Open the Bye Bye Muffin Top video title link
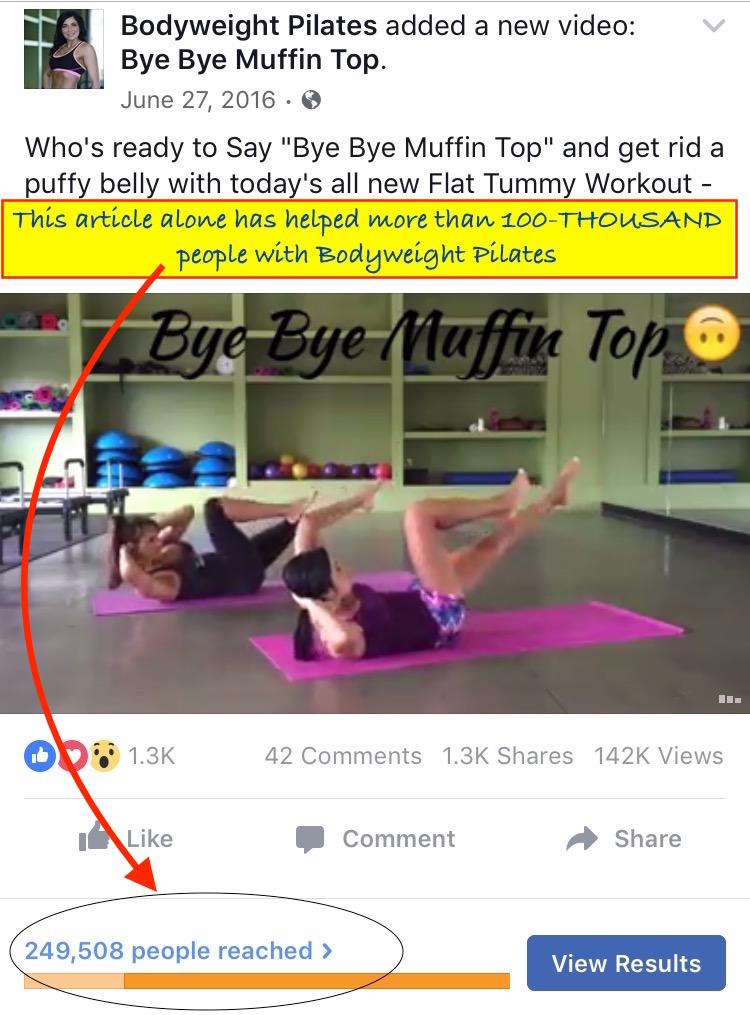Viewport: 750px width, 1015px height. coord(254,60)
